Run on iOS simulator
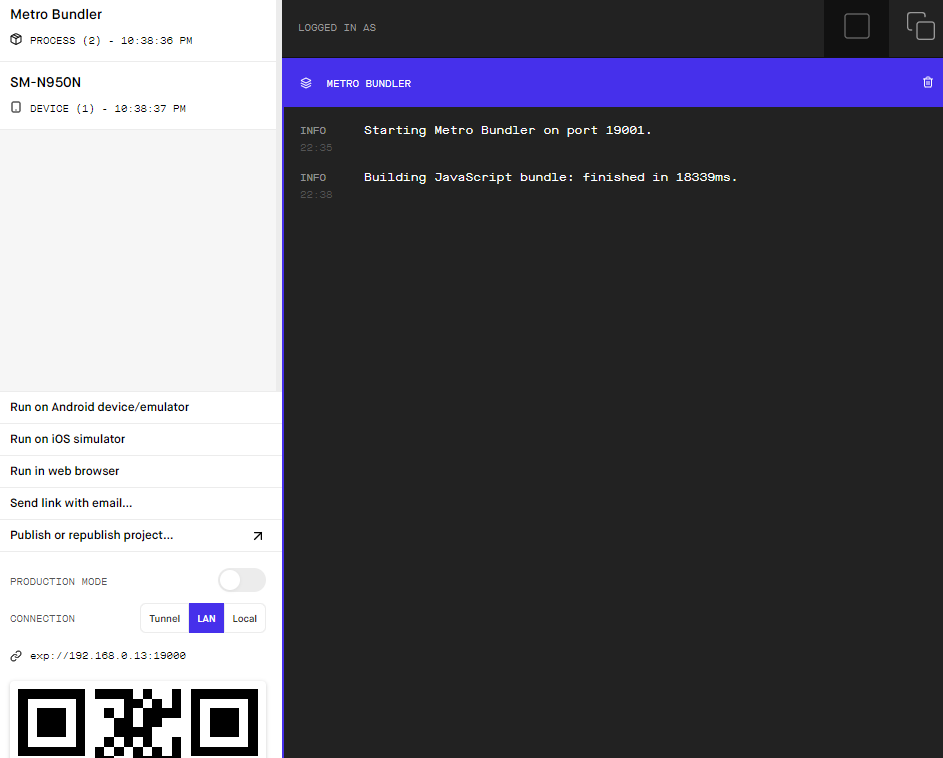Viewport: 943px width, 758px height. pos(141,439)
